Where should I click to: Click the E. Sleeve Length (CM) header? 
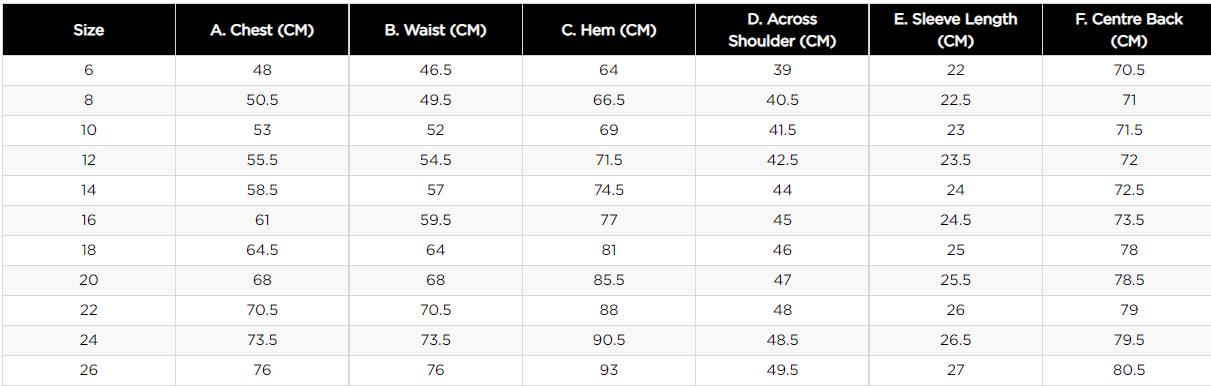(x=955, y=30)
